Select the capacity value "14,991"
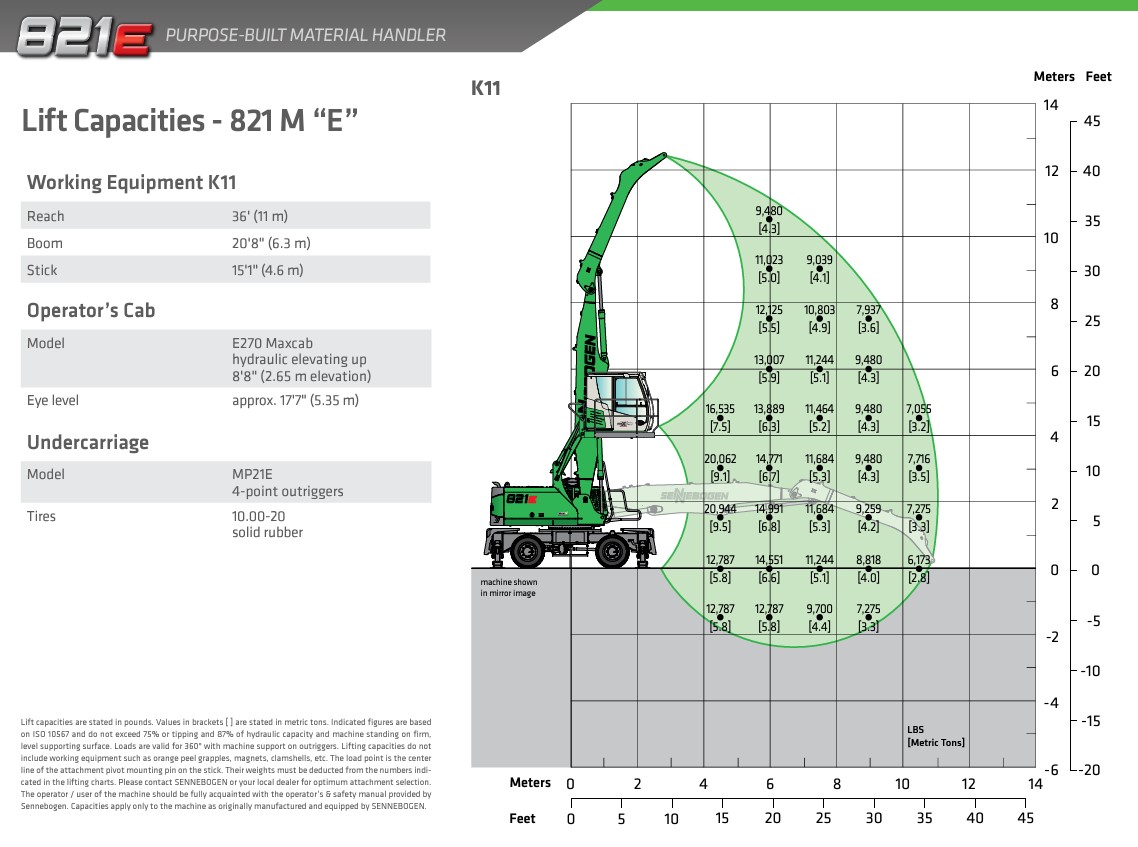 pyautogui.click(x=769, y=510)
